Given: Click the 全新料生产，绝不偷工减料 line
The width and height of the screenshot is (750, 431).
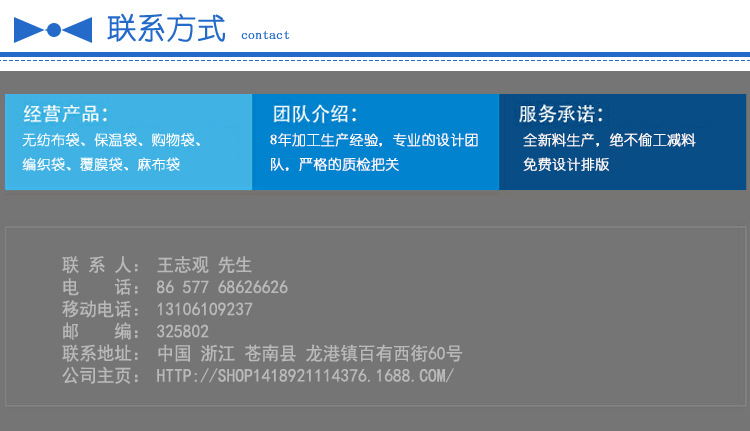Looking at the screenshot, I should (609, 141).
